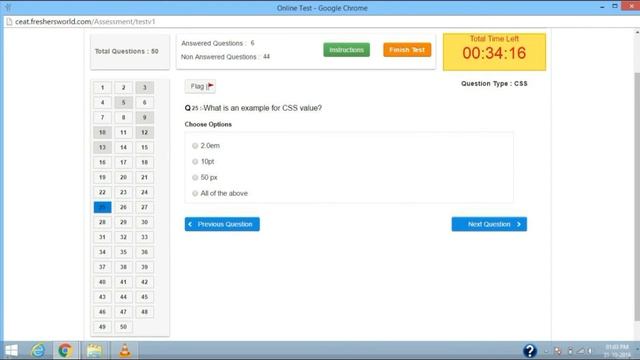The width and height of the screenshot is (640, 360).
Task: Jump to question 44
Action: point(123,297)
